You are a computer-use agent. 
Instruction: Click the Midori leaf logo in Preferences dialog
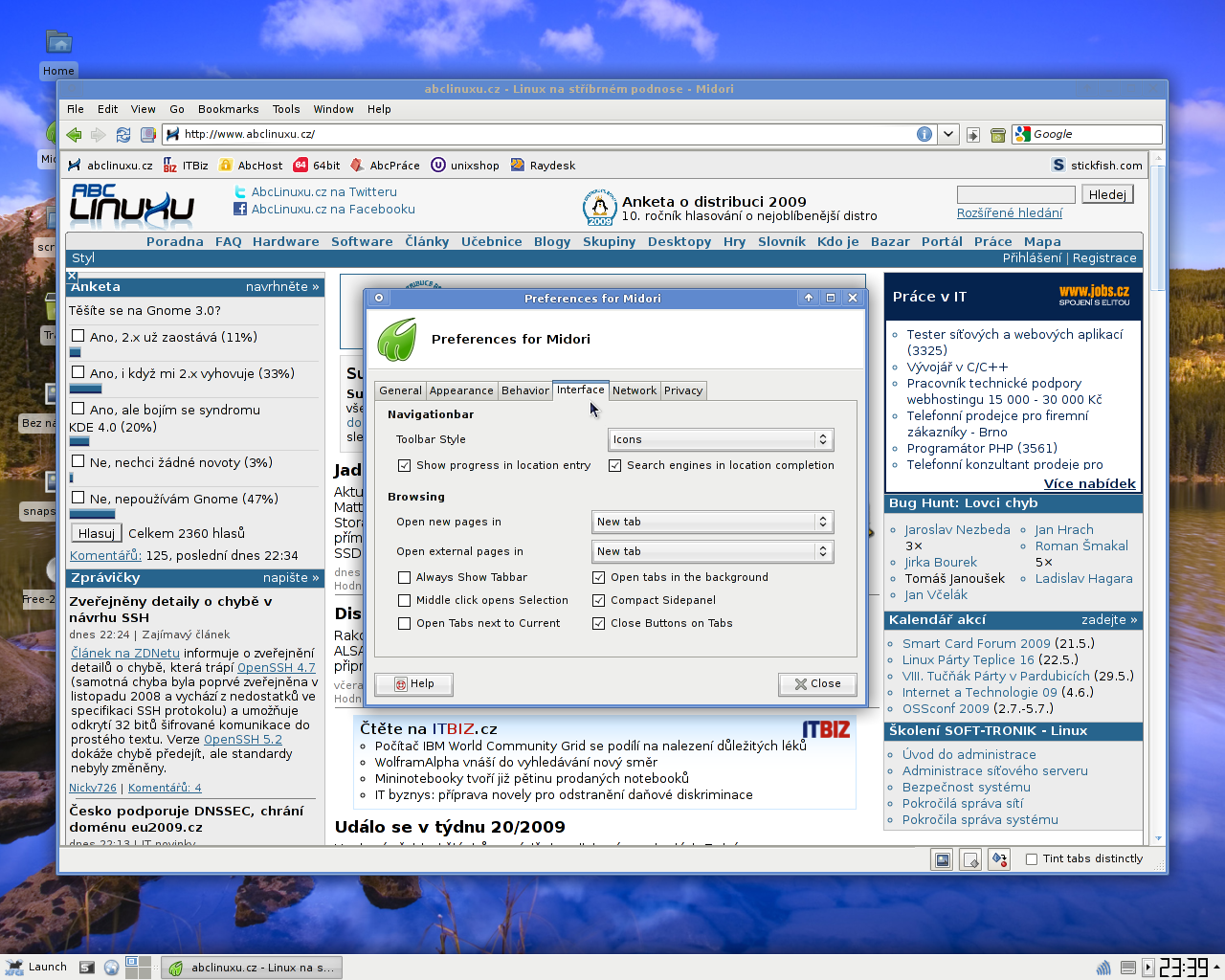point(396,340)
